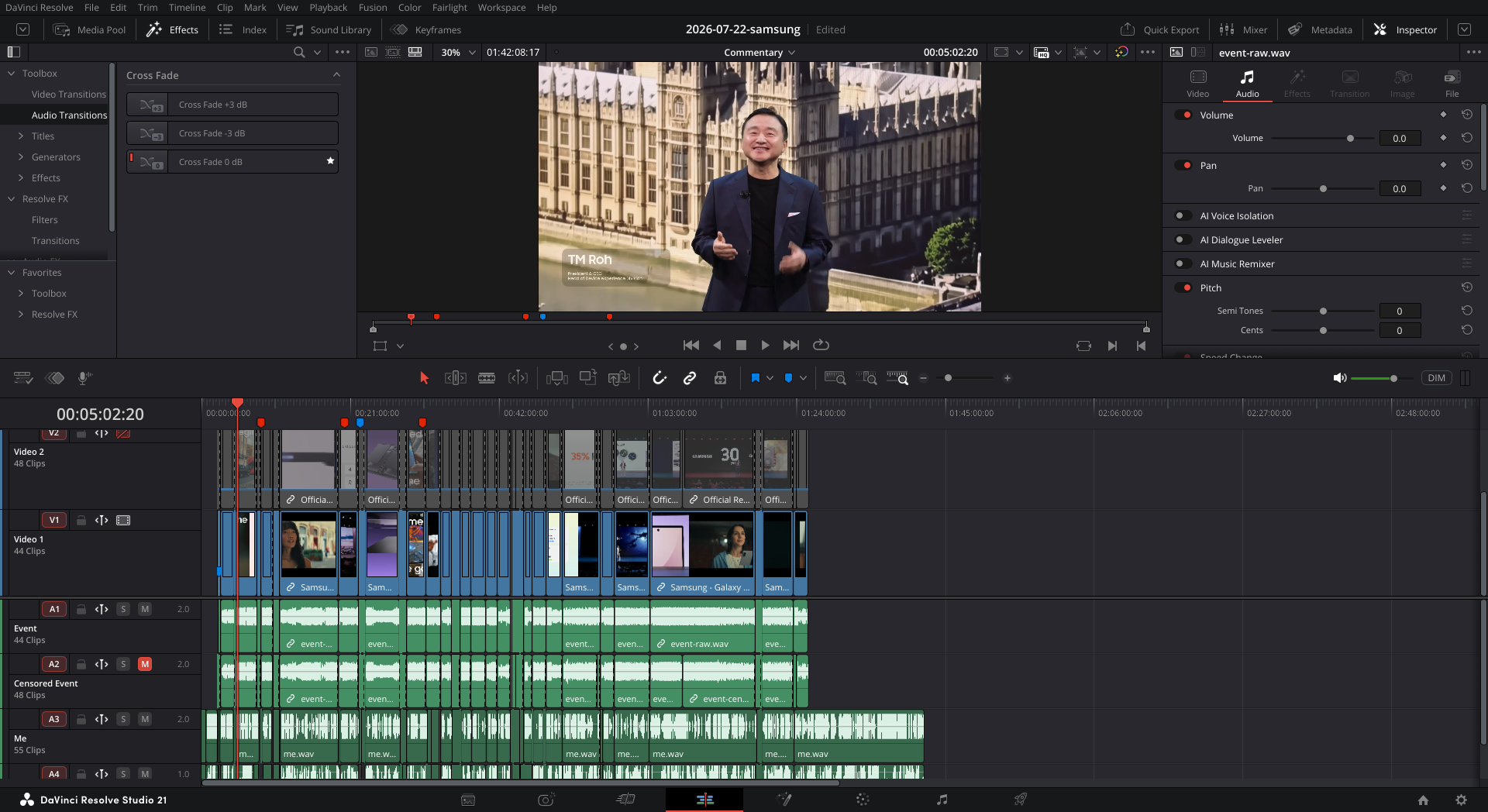Open the Media Pool panel
Image resolution: width=1488 pixels, height=812 pixels.
[89, 29]
